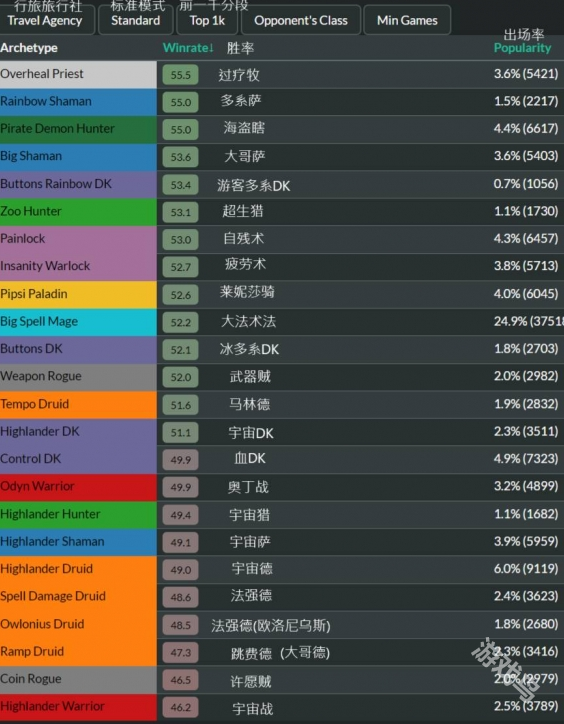564x724 pixels.
Task: Open the Highlander DK archetype
Action: [78, 432]
